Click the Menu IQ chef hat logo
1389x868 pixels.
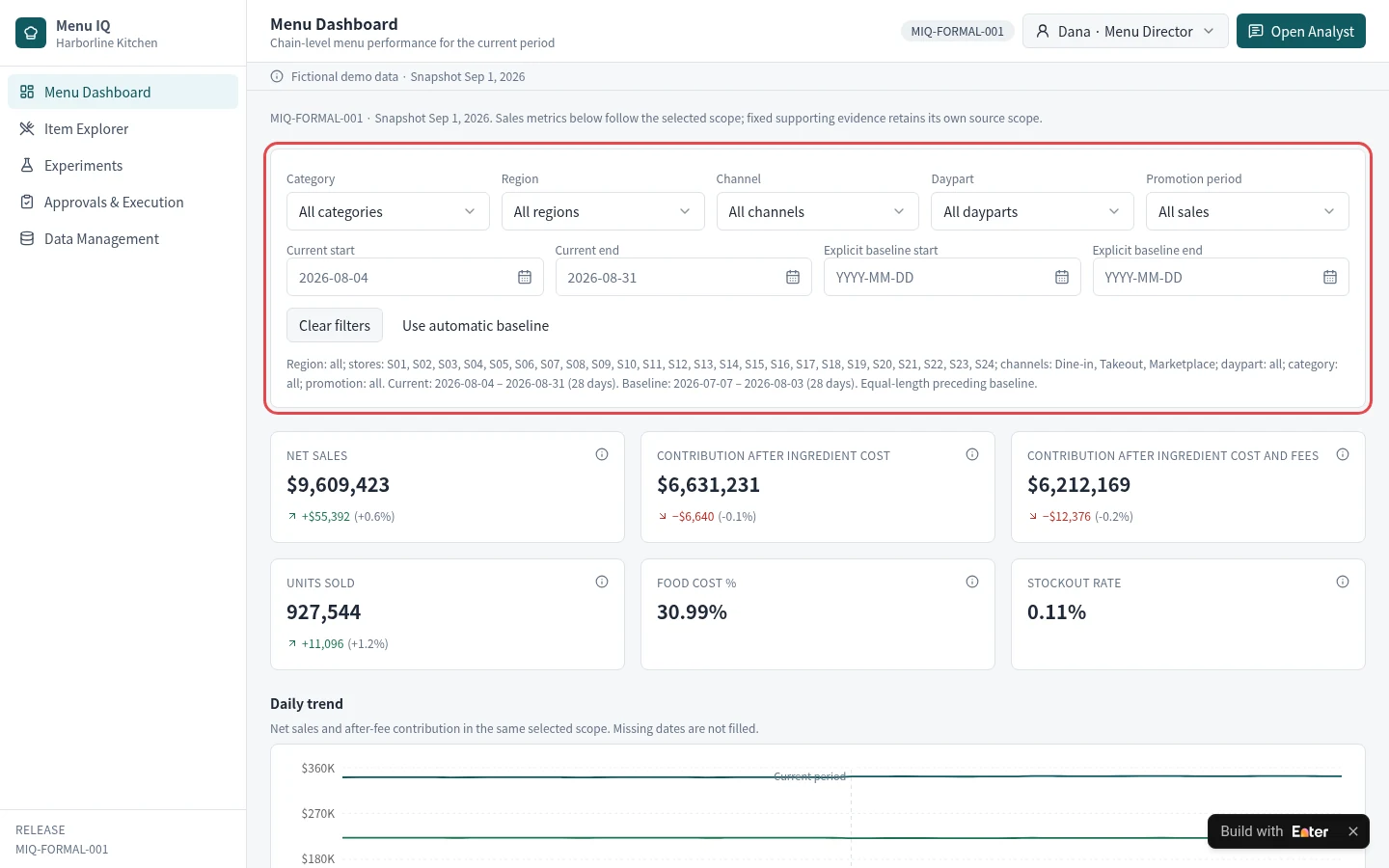pos(31,33)
